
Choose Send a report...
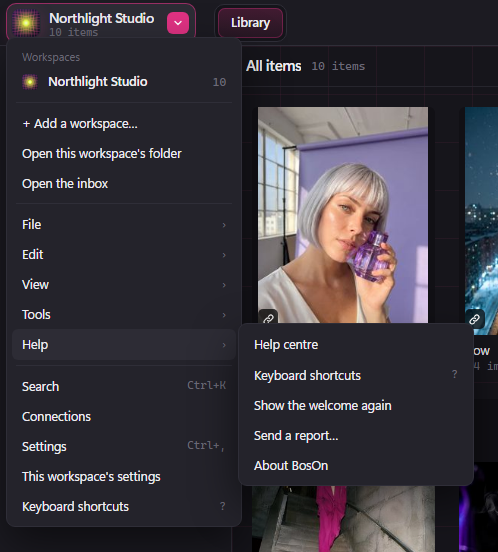356,435
